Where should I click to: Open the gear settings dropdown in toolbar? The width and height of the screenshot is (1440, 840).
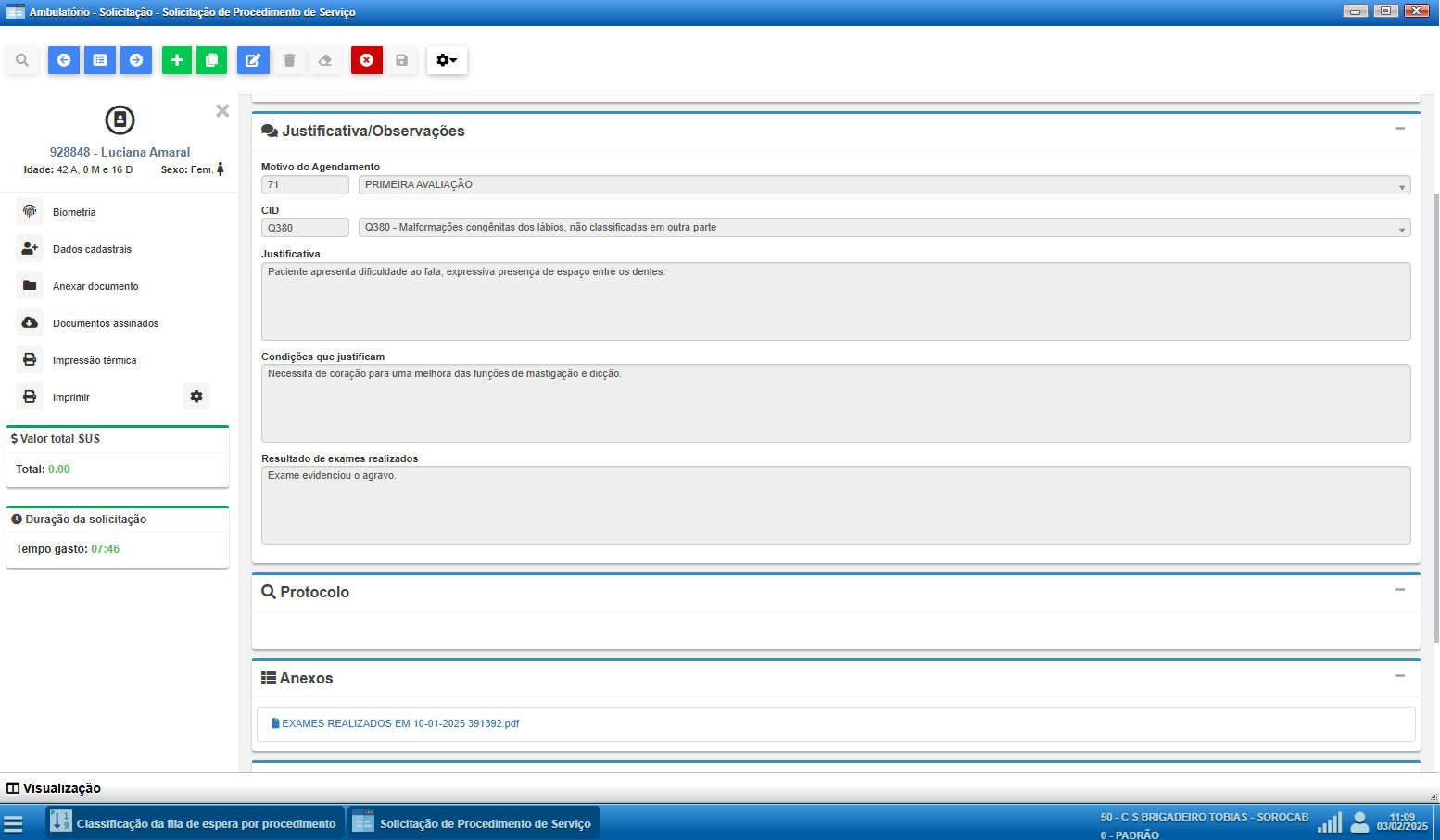click(447, 60)
